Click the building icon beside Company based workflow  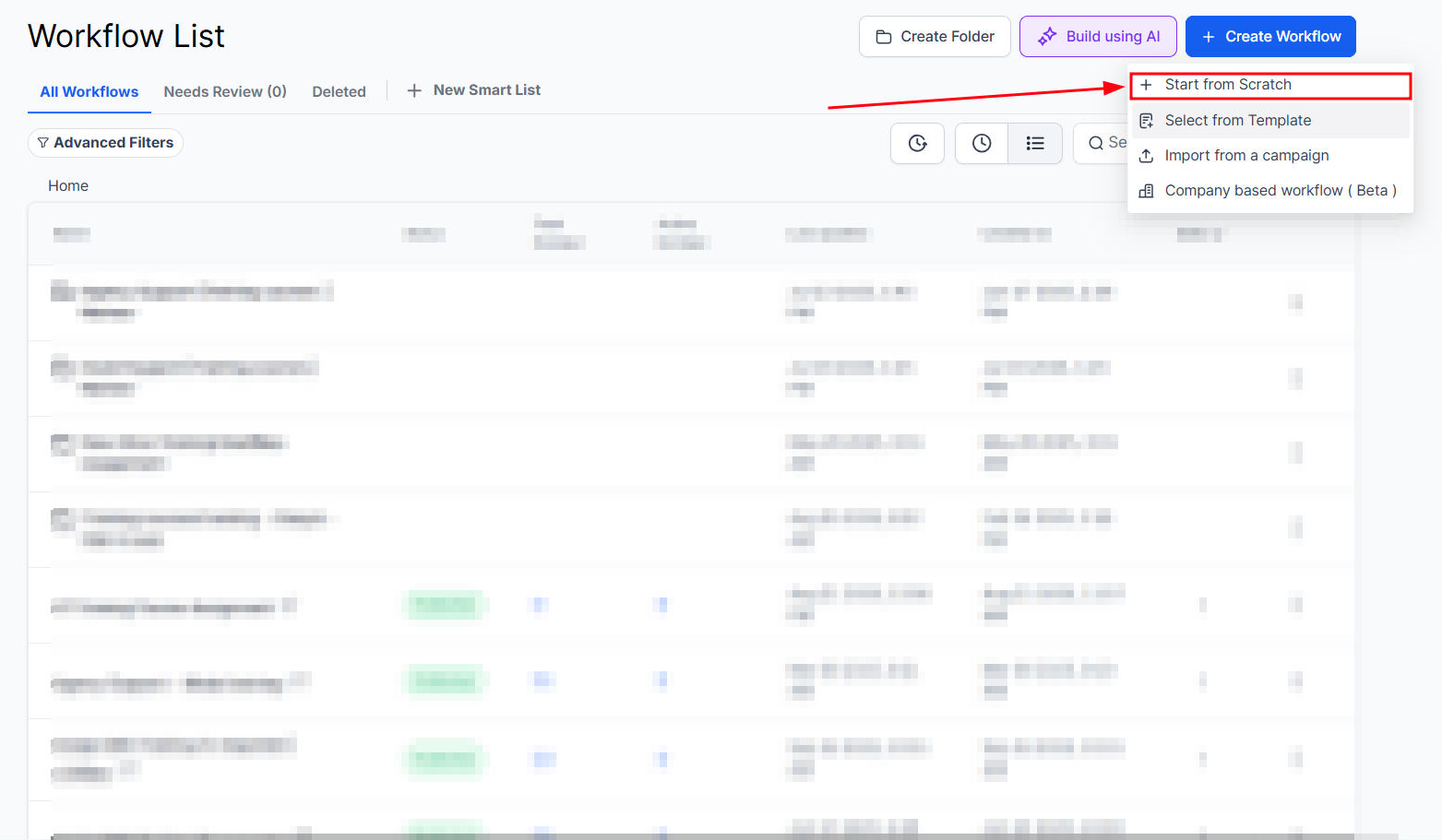pyautogui.click(x=1147, y=191)
